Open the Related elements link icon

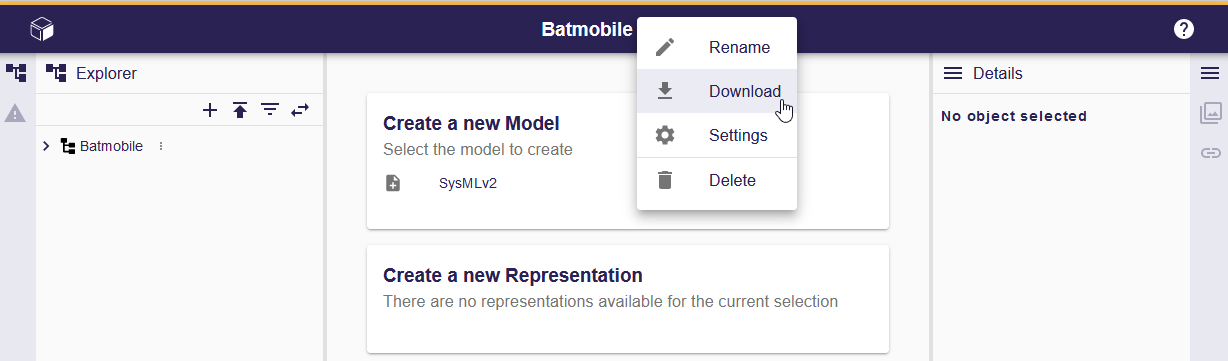[x=1210, y=153]
